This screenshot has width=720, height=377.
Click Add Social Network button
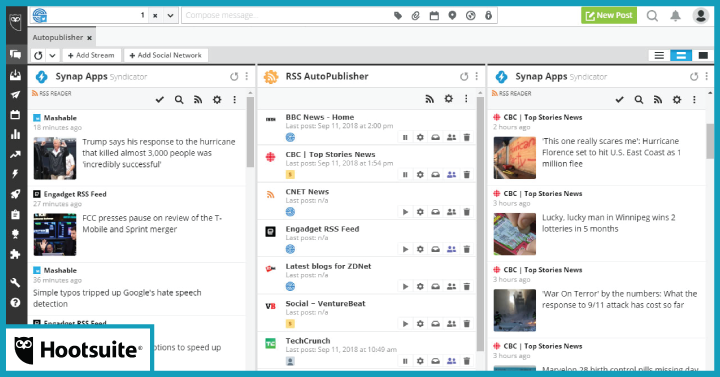tap(165, 56)
